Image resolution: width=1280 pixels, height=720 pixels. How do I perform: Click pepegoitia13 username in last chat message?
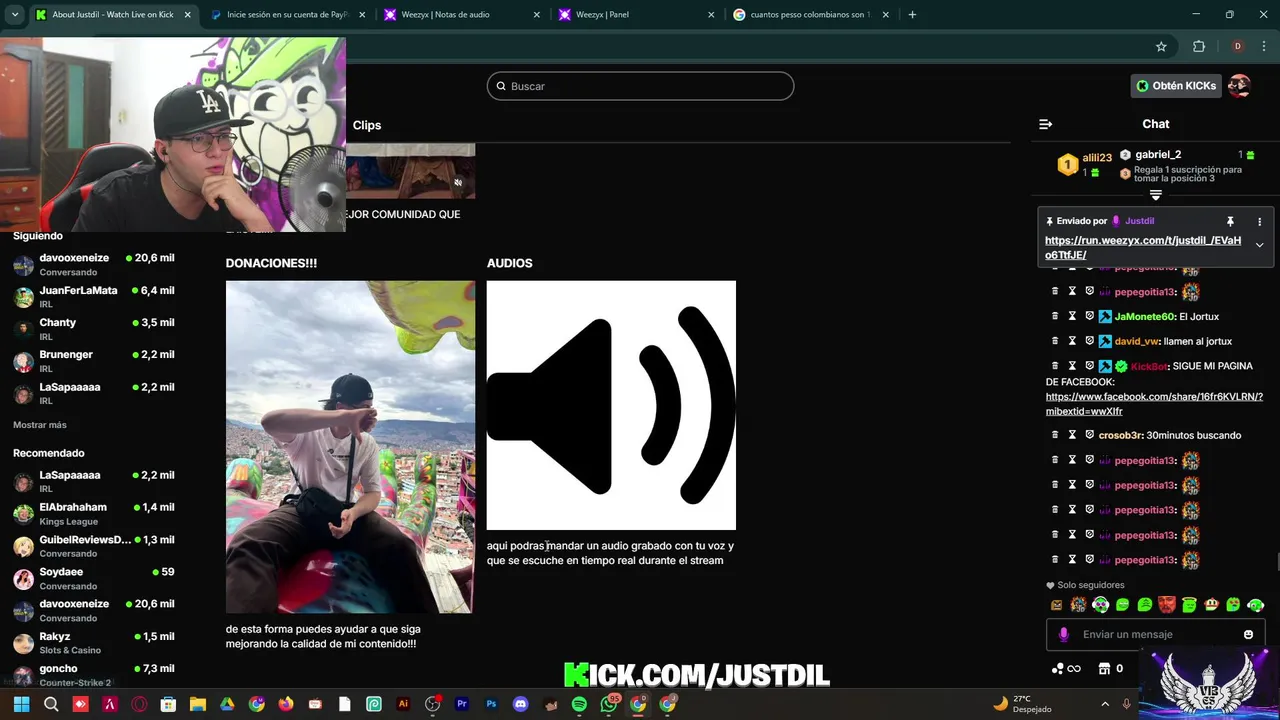coord(1145,560)
